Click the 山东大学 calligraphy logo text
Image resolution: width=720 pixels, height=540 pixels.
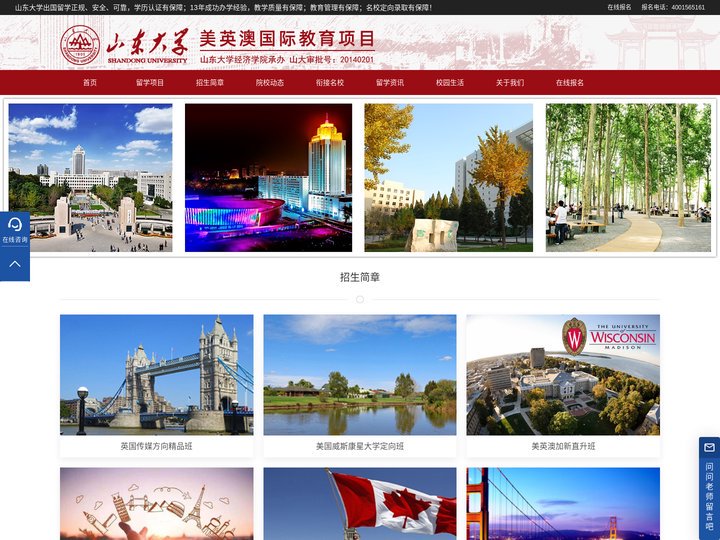click(x=147, y=42)
